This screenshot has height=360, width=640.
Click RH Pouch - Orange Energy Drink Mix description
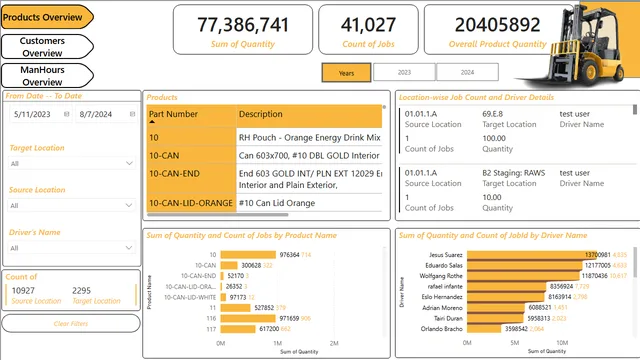click(309, 138)
